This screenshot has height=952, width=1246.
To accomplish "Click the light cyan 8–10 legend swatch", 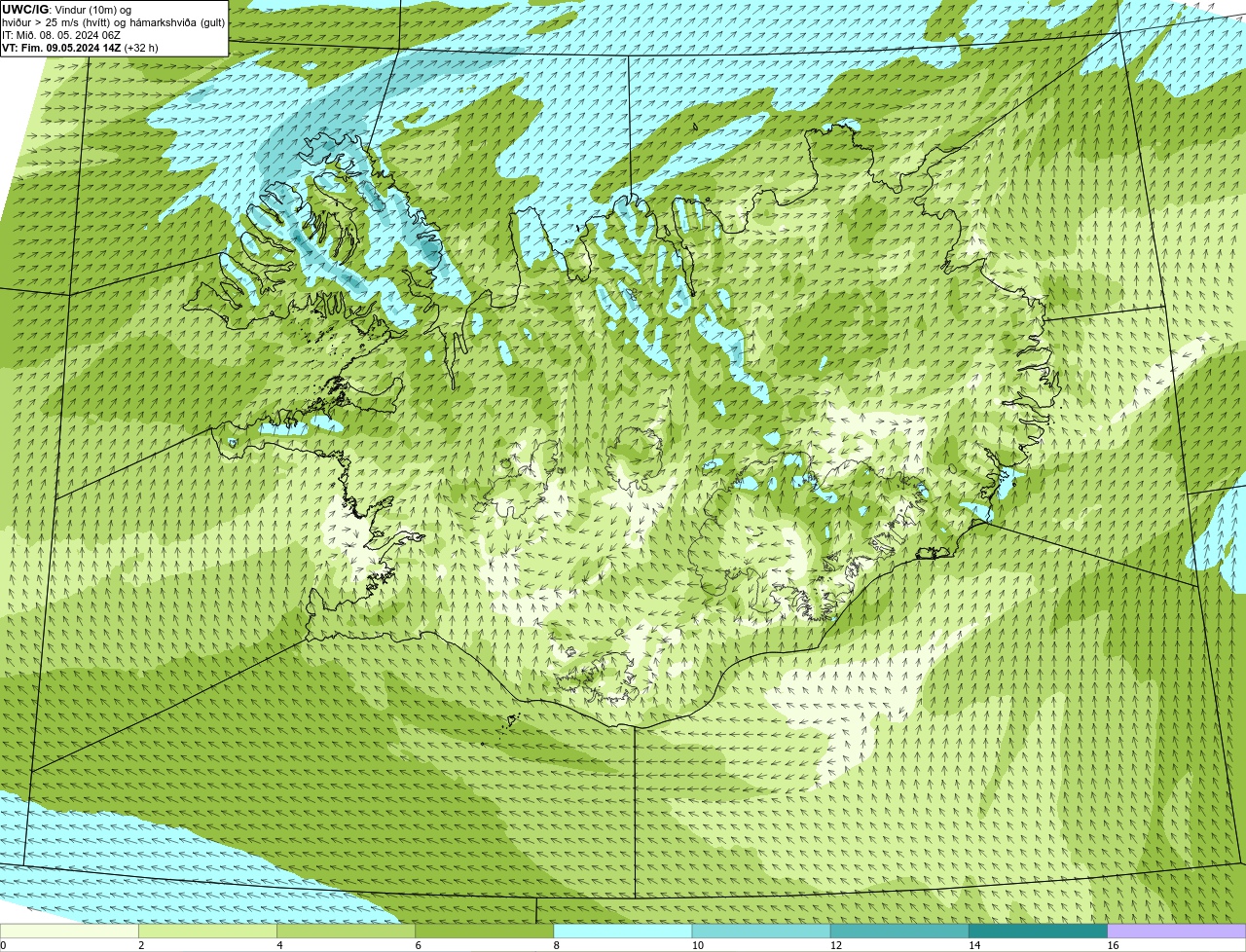I will pos(623,931).
